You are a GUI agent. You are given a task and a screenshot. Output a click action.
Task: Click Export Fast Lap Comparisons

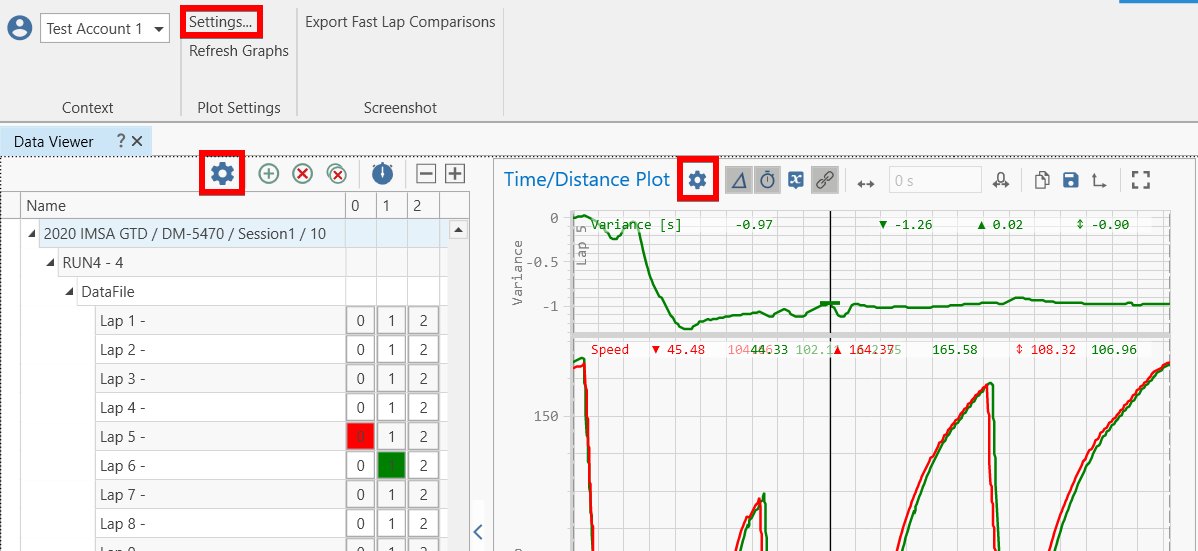(x=400, y=22)
